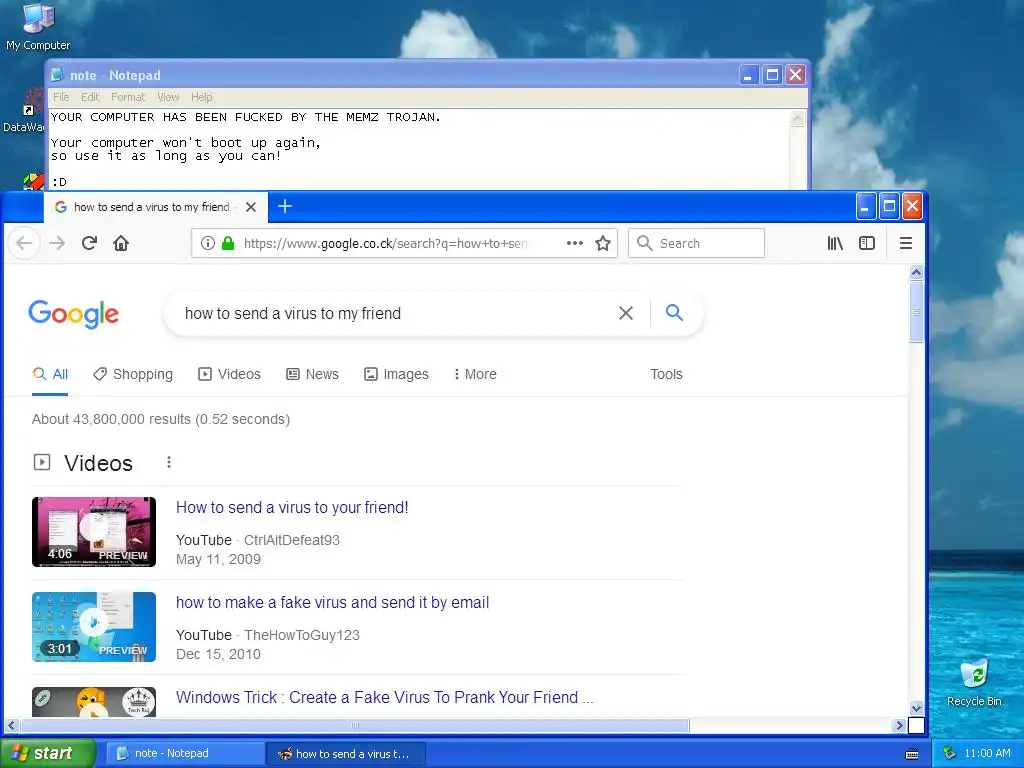Open Notepad Format menu

[128, 97]
